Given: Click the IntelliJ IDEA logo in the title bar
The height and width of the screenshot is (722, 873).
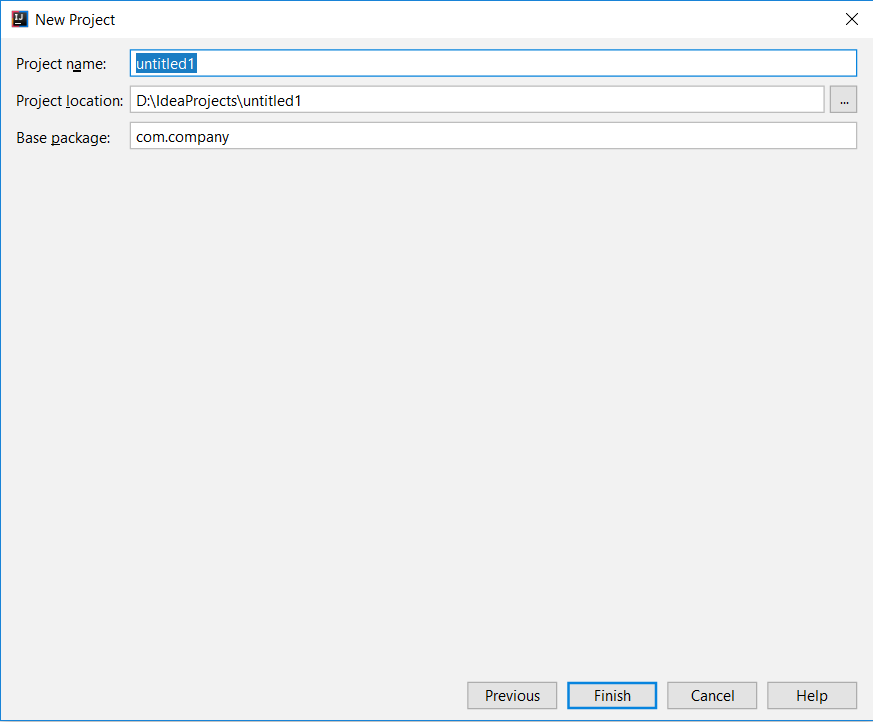Looking at the screenshot, I should coord(18,18).
